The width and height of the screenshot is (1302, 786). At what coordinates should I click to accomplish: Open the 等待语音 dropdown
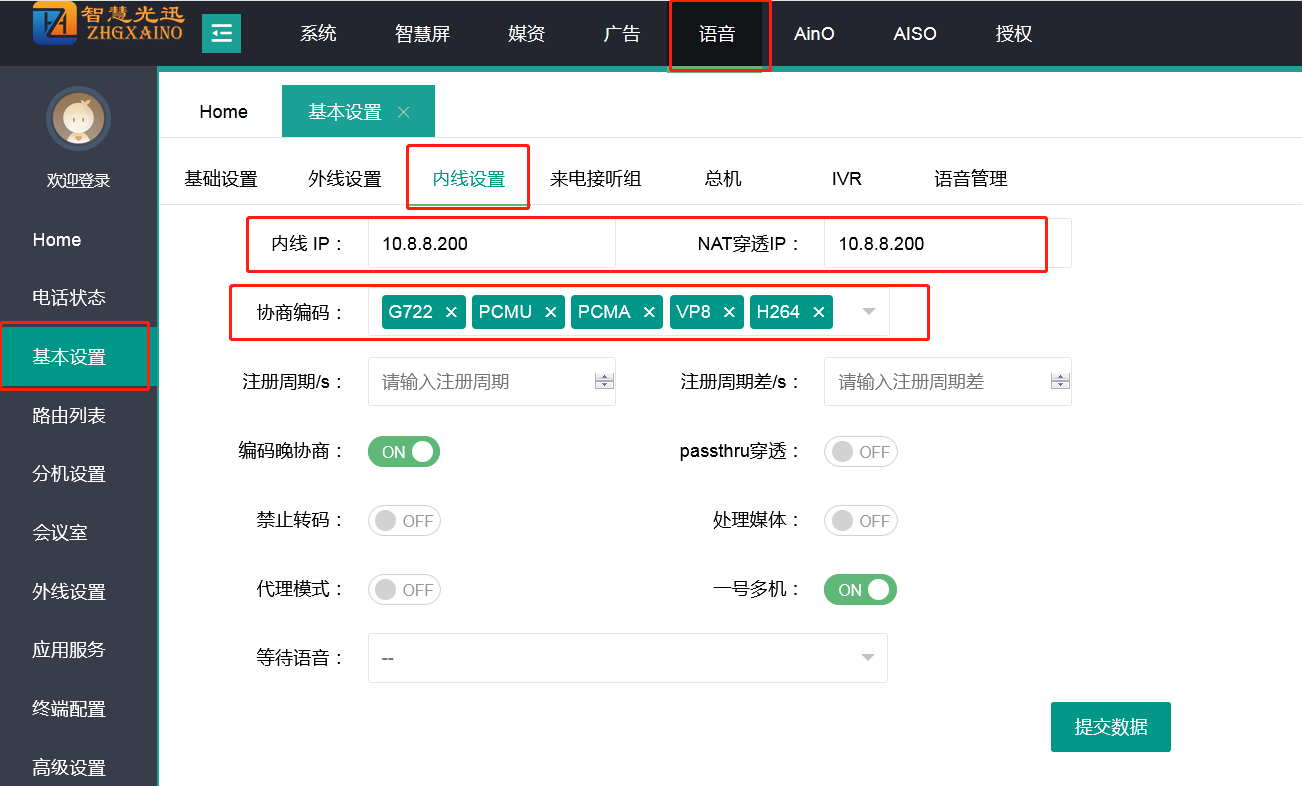(x=627, y=658)
